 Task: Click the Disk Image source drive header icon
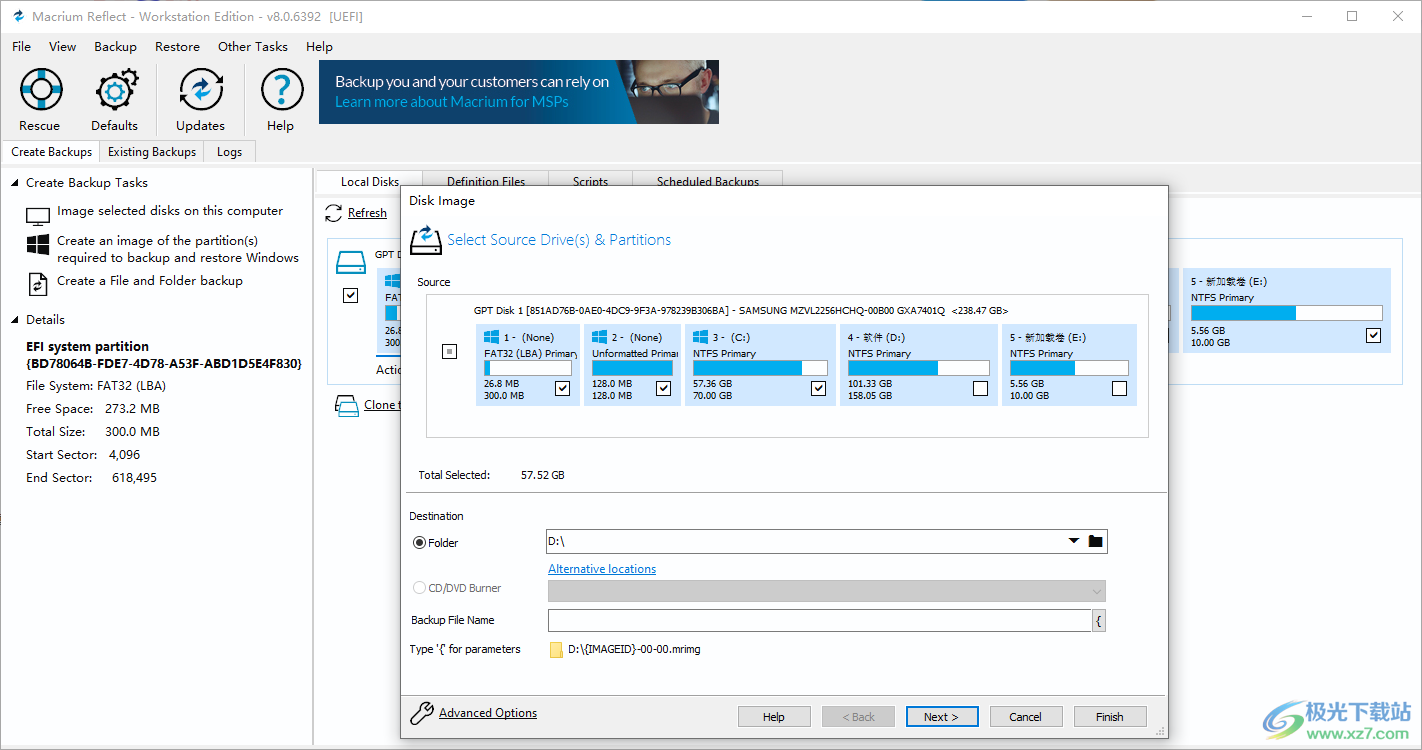(426, 240)
